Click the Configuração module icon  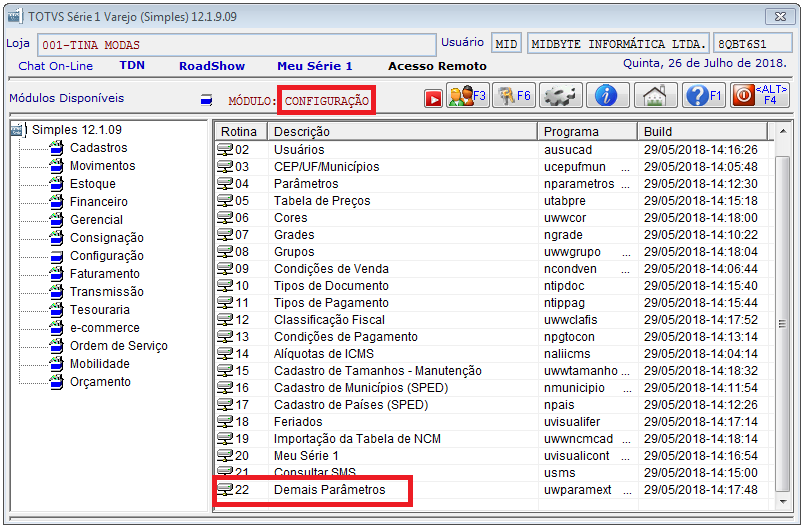(57, 256)
